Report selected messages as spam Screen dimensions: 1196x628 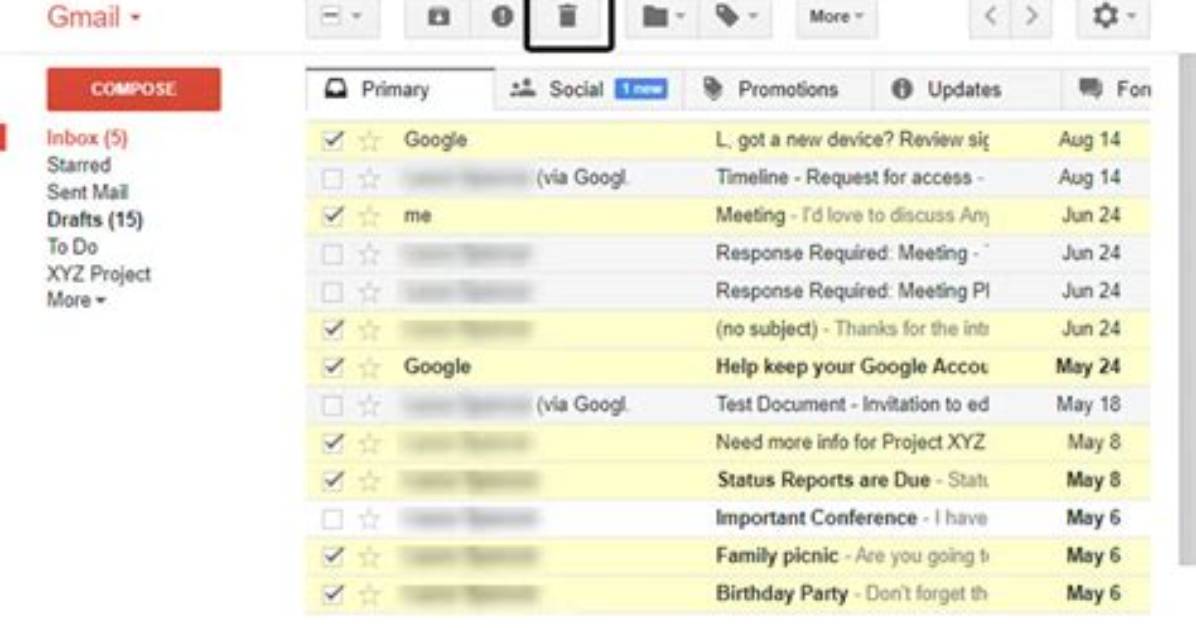pyautogui.click(x=502, y=16)
